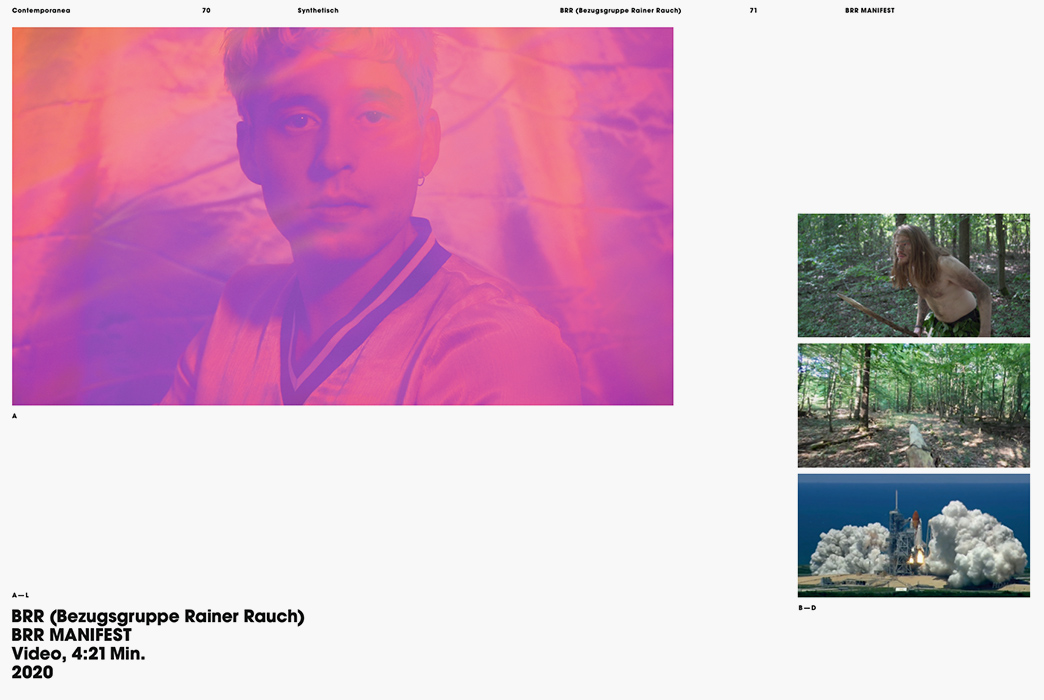This screenshot has width=1044, height=700.
Task: Open the space shuttle launch thumbnail
Action: coord(913,535)
